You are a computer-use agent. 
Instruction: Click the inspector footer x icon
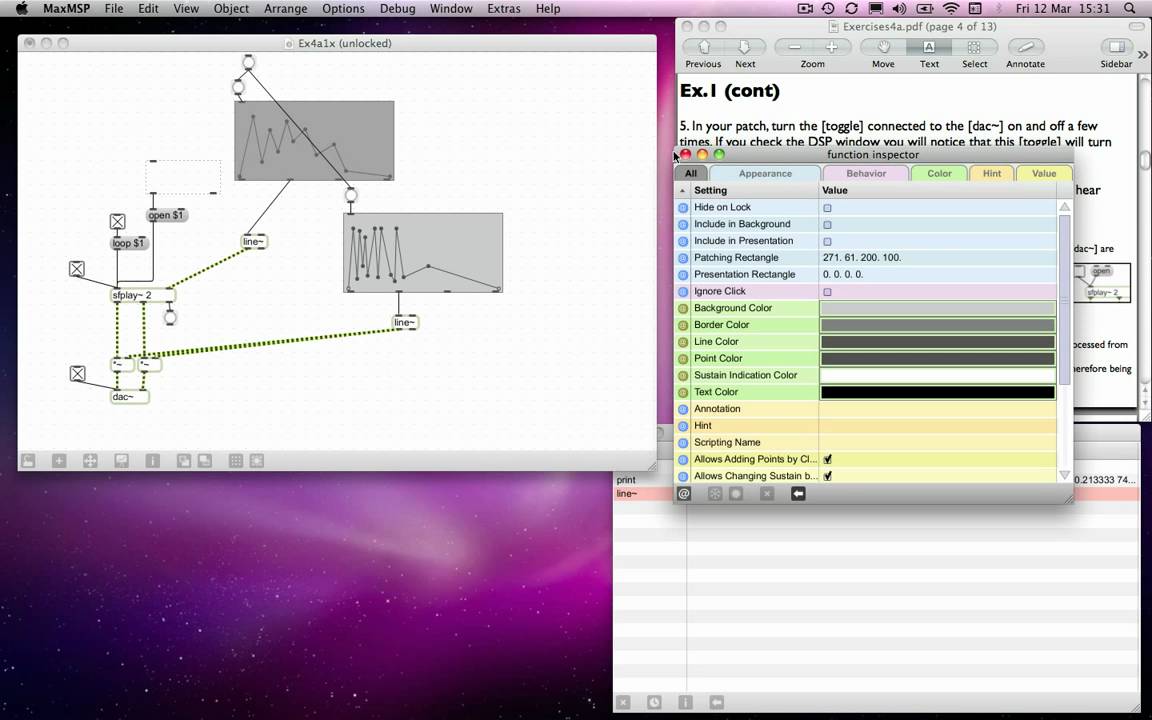(x=766, y=494)
